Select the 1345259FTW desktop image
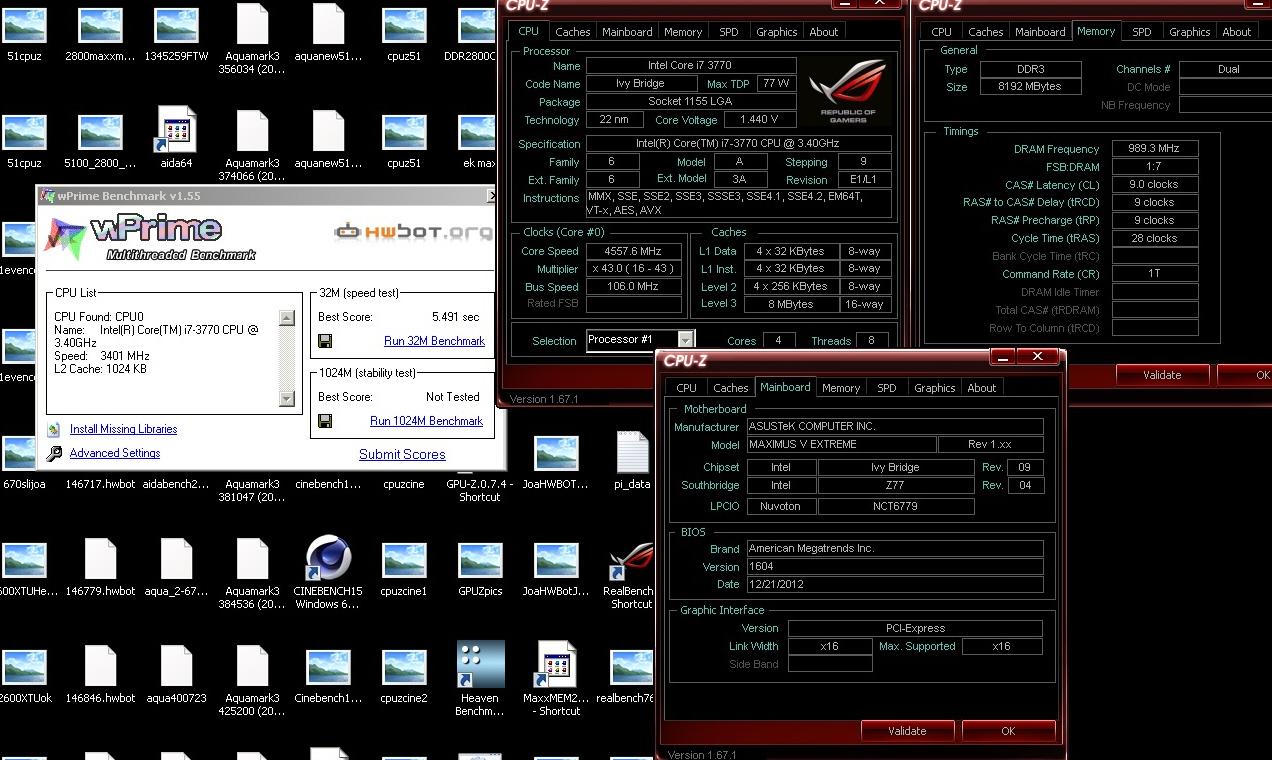 [176, 26]
